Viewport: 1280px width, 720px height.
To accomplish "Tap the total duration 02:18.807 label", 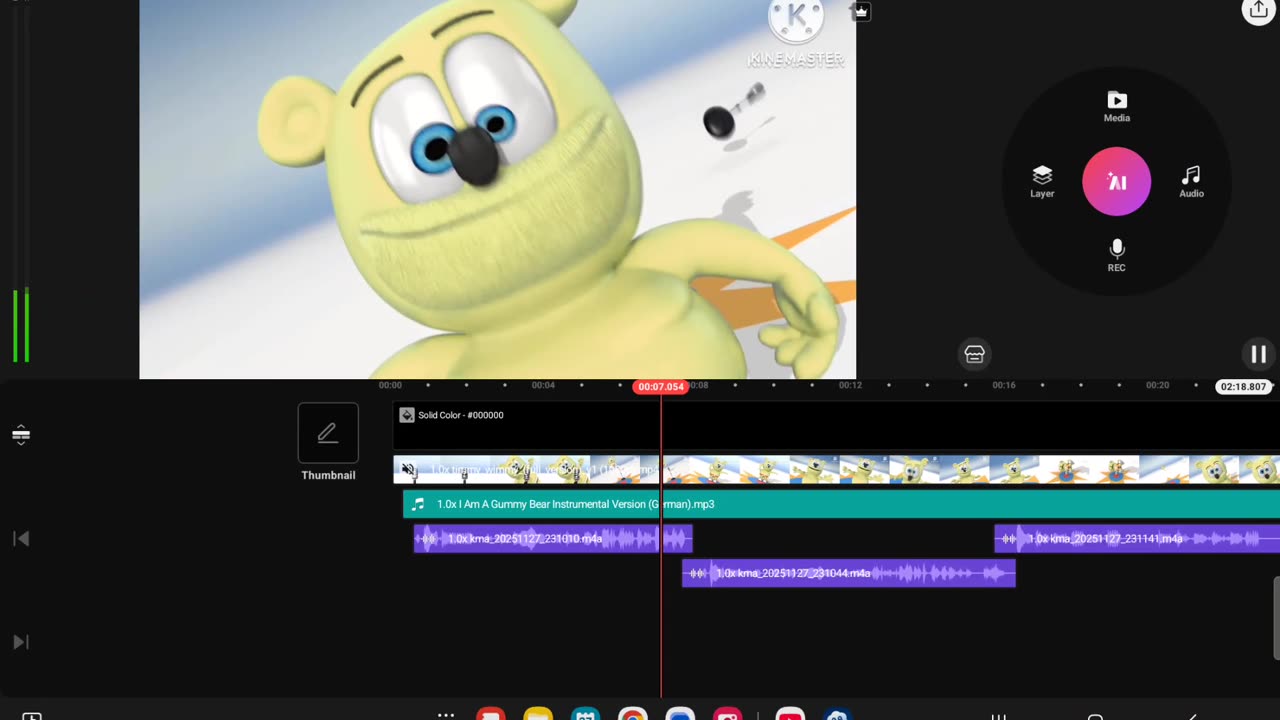I will pos(1243,386).
